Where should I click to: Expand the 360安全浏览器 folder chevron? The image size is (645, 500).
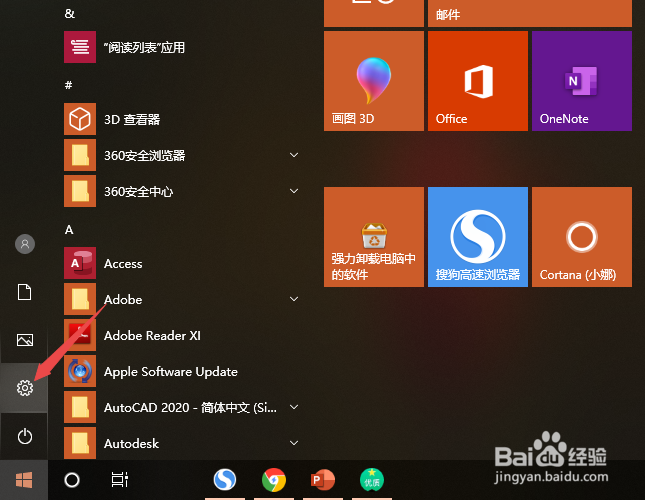294,155
